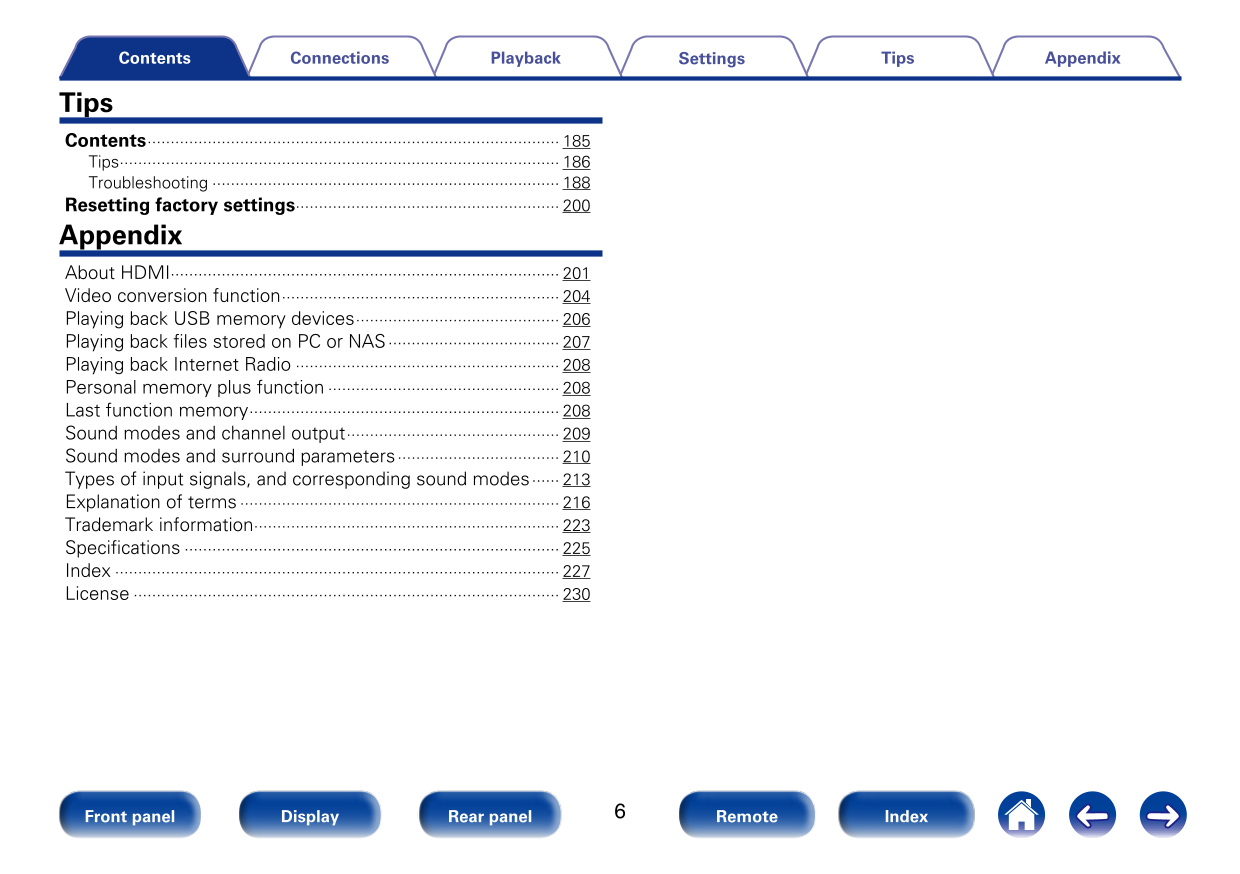Go to Video conversion function page 204
This screenshot has width=1240, height=874.
point(576,297)
